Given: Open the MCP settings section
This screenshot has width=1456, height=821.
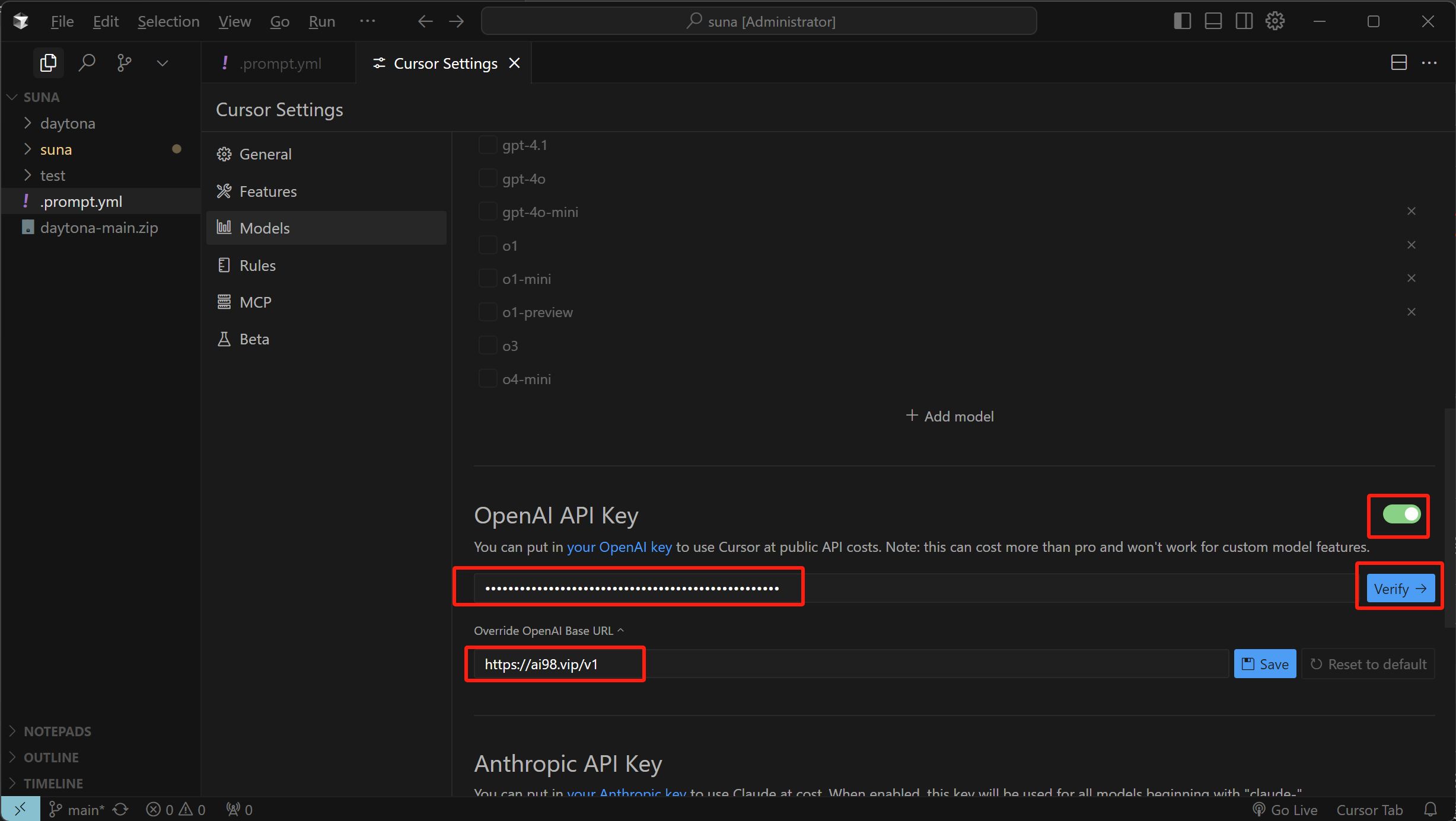Looking at the screenshot, I should [x=326, y=302].
